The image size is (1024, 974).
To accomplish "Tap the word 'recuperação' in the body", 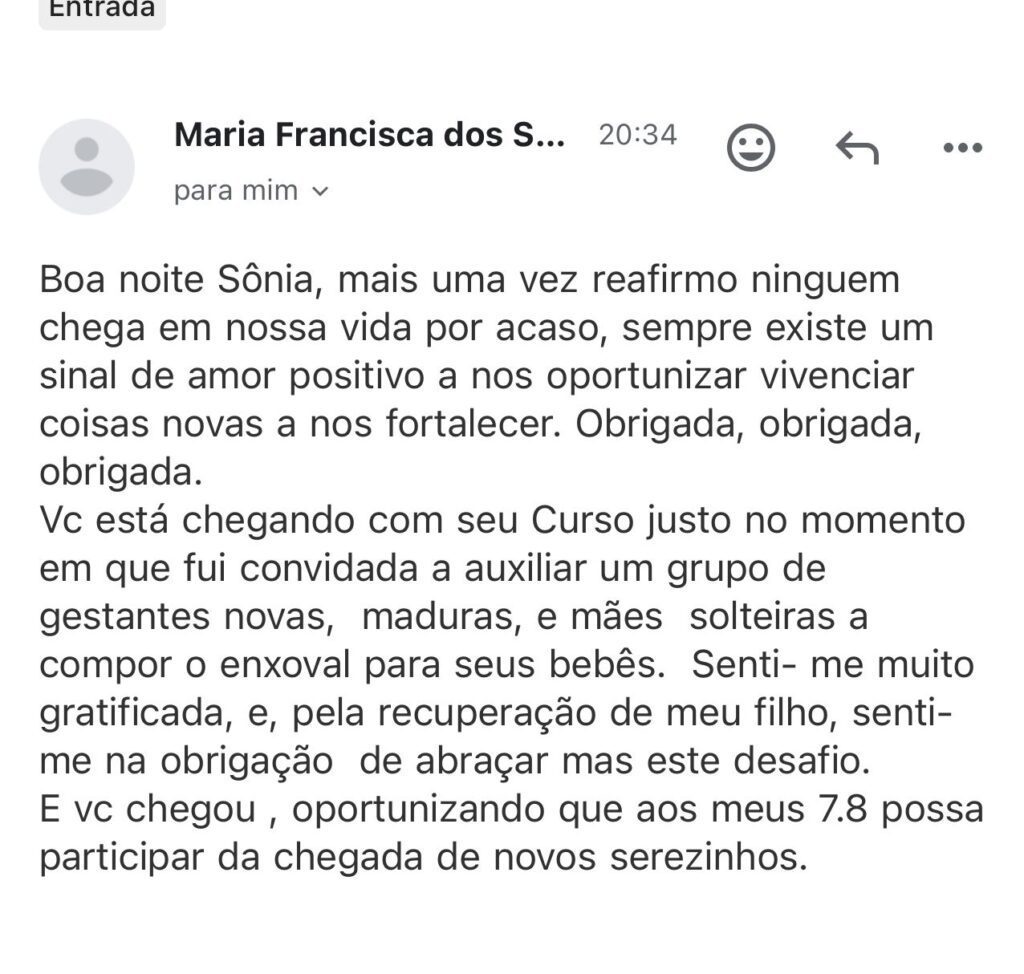I will (487, 713).
